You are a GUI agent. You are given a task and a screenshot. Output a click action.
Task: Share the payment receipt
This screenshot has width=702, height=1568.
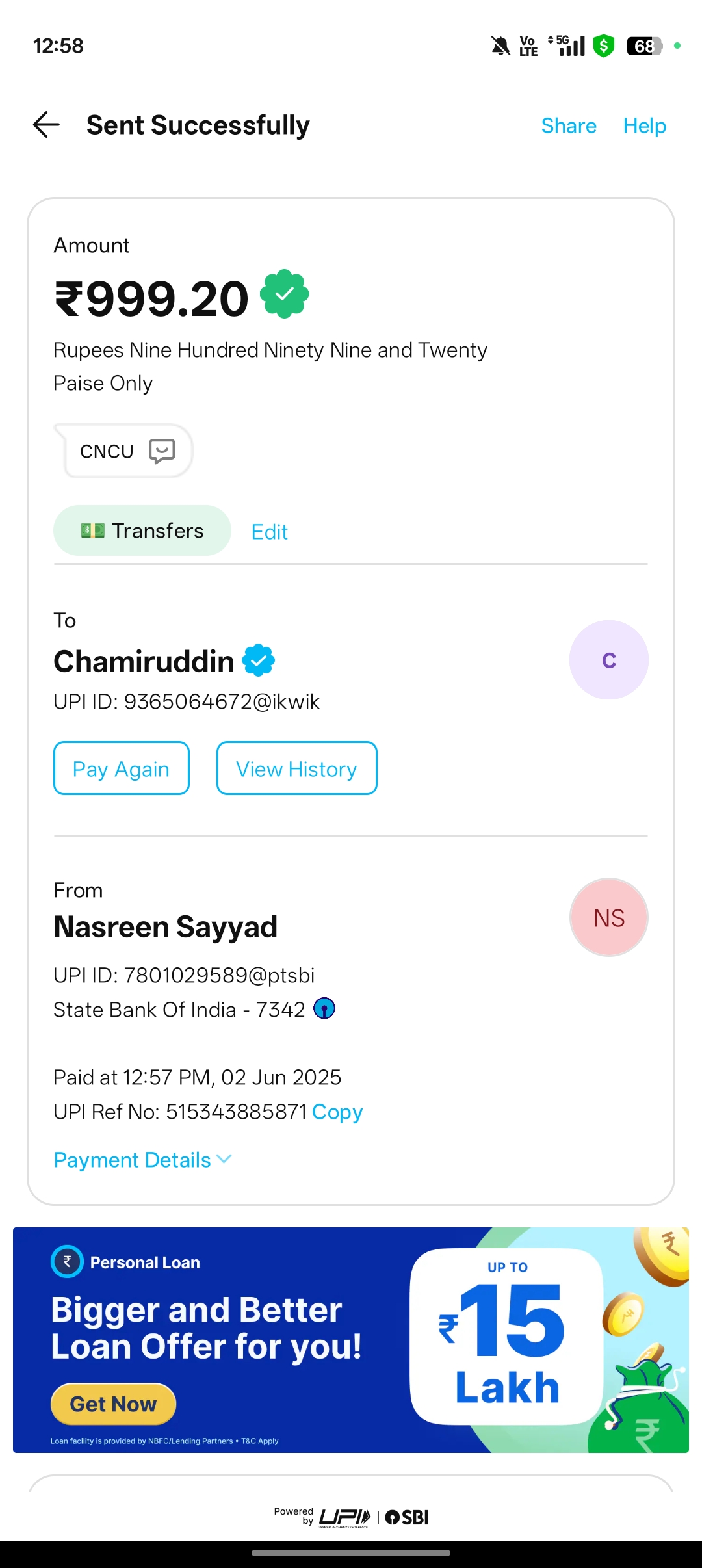(x=569, y=125)
